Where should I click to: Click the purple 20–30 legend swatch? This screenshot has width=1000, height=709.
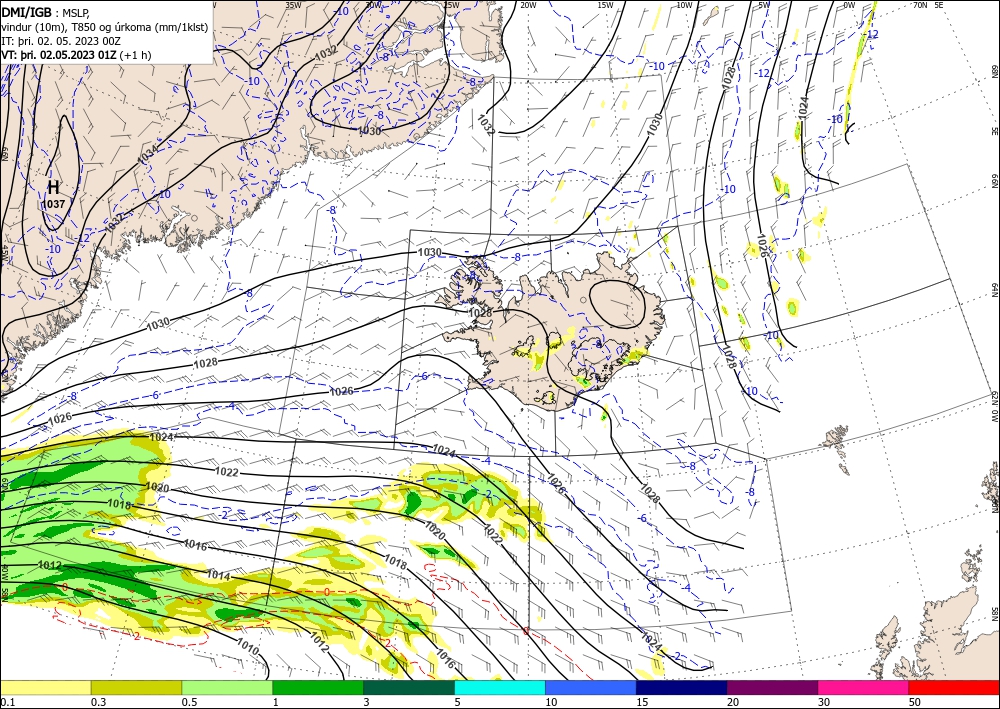click(772, 687)
